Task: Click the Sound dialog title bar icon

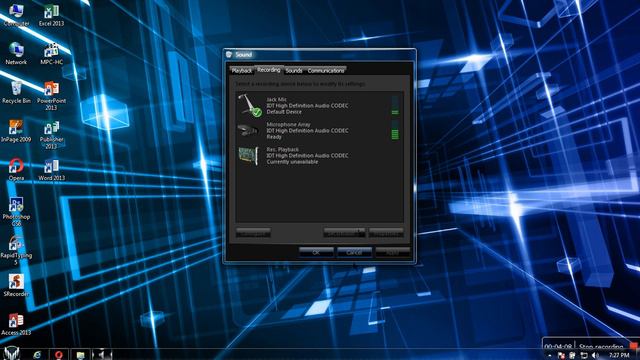Action: click(229, 55)
